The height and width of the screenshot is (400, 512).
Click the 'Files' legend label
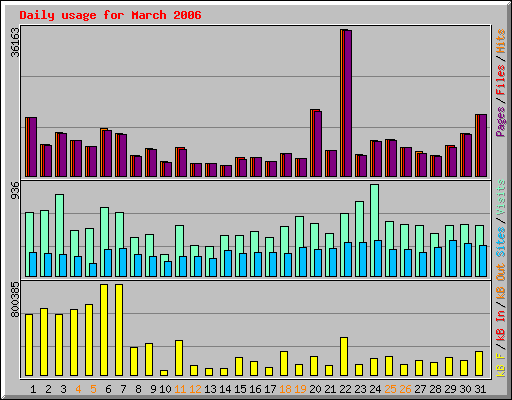coord(501,80)
